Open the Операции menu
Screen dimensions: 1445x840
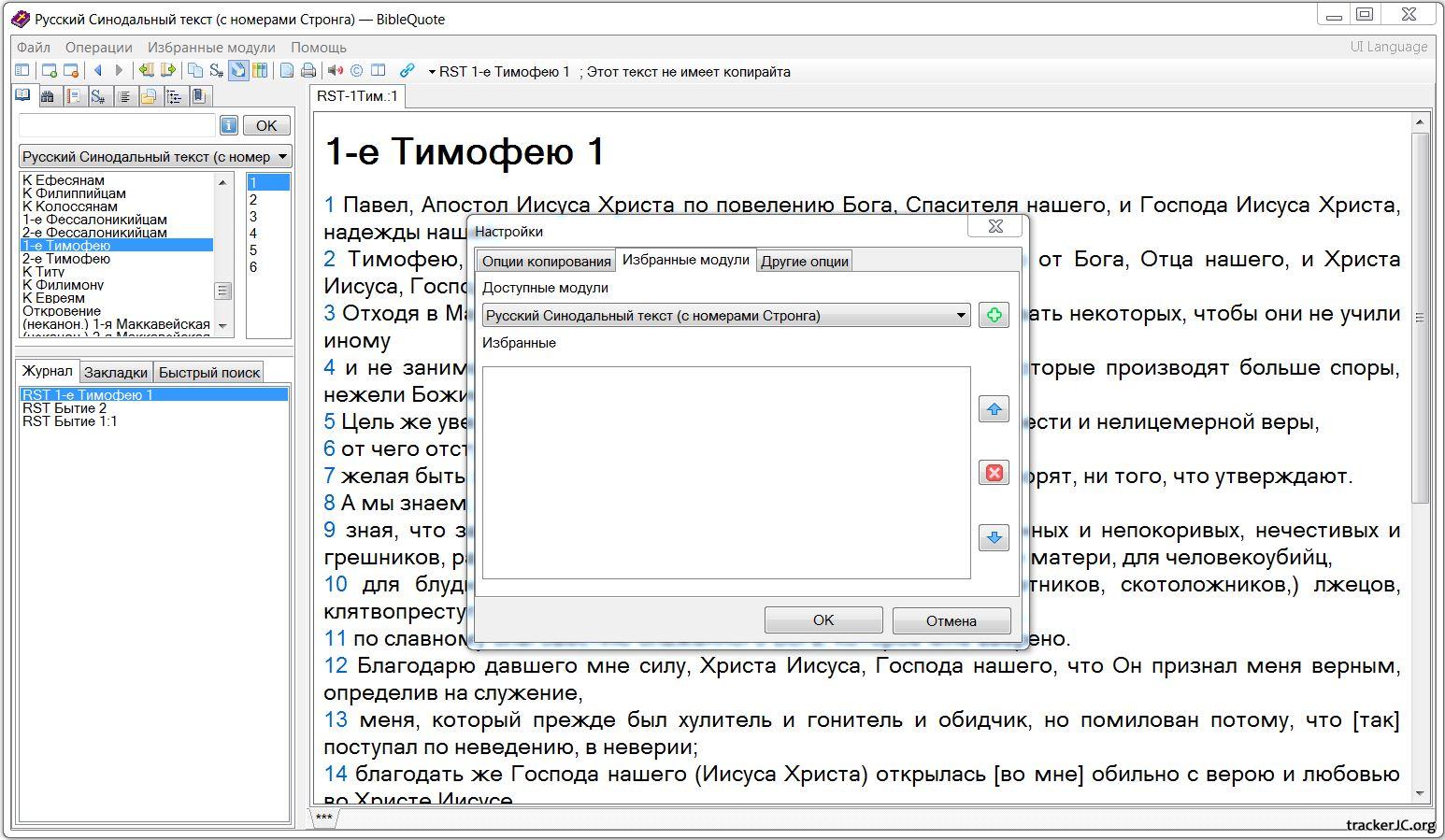click(98, 47)
